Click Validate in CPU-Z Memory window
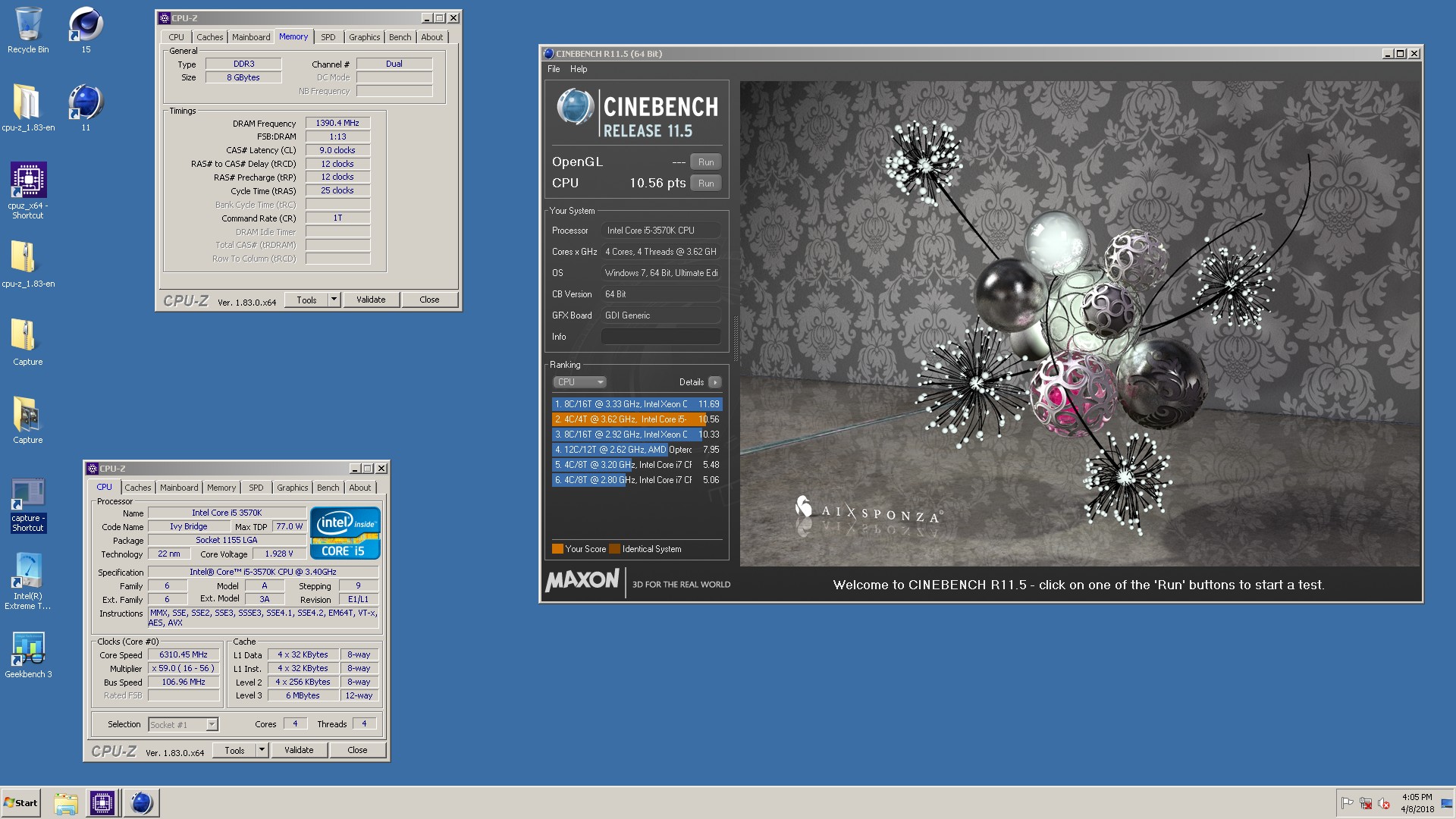This screenshot has height=819, width=1456. (x=371, y=300)
